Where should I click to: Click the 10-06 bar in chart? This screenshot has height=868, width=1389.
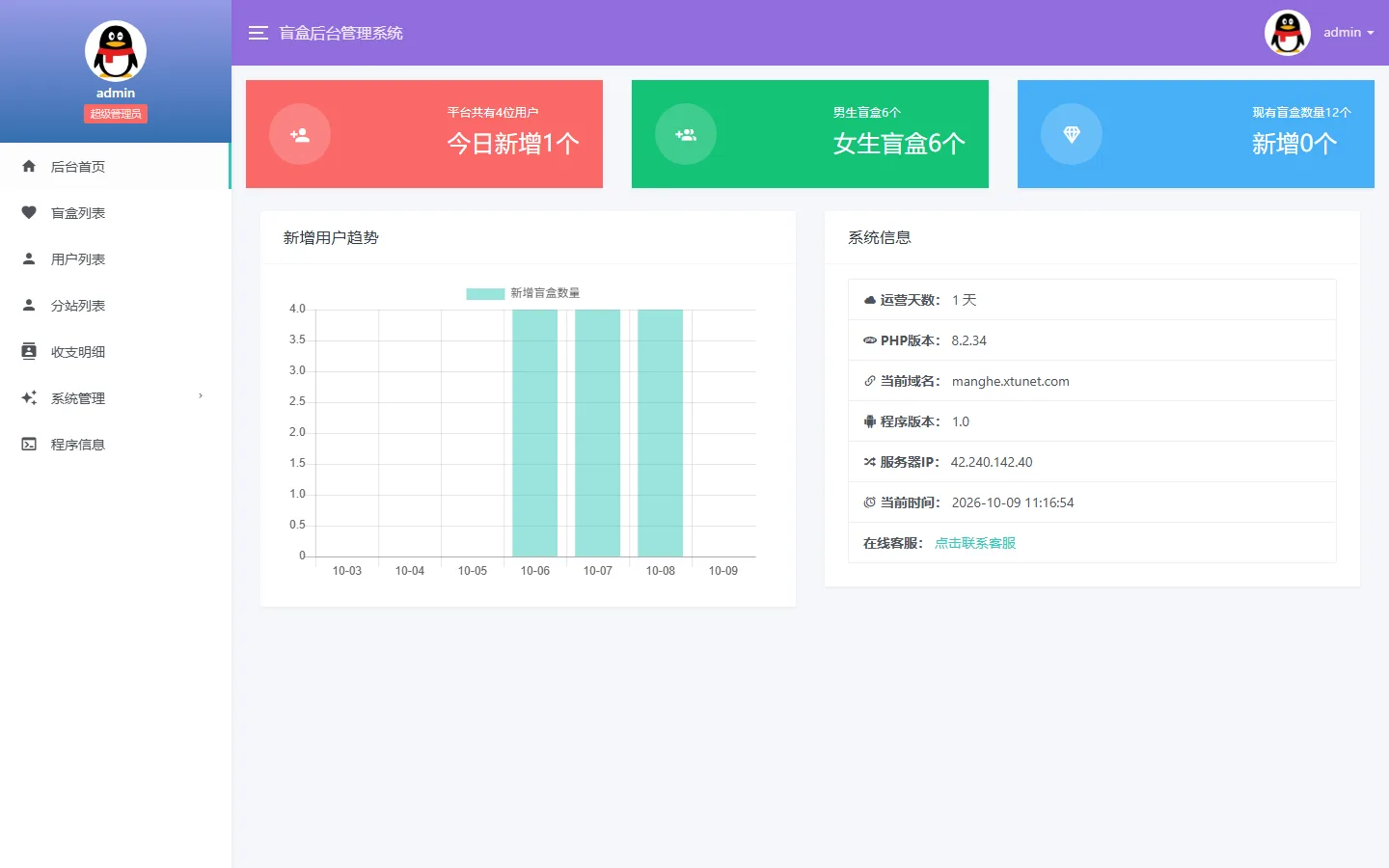(x=534, y=433)
